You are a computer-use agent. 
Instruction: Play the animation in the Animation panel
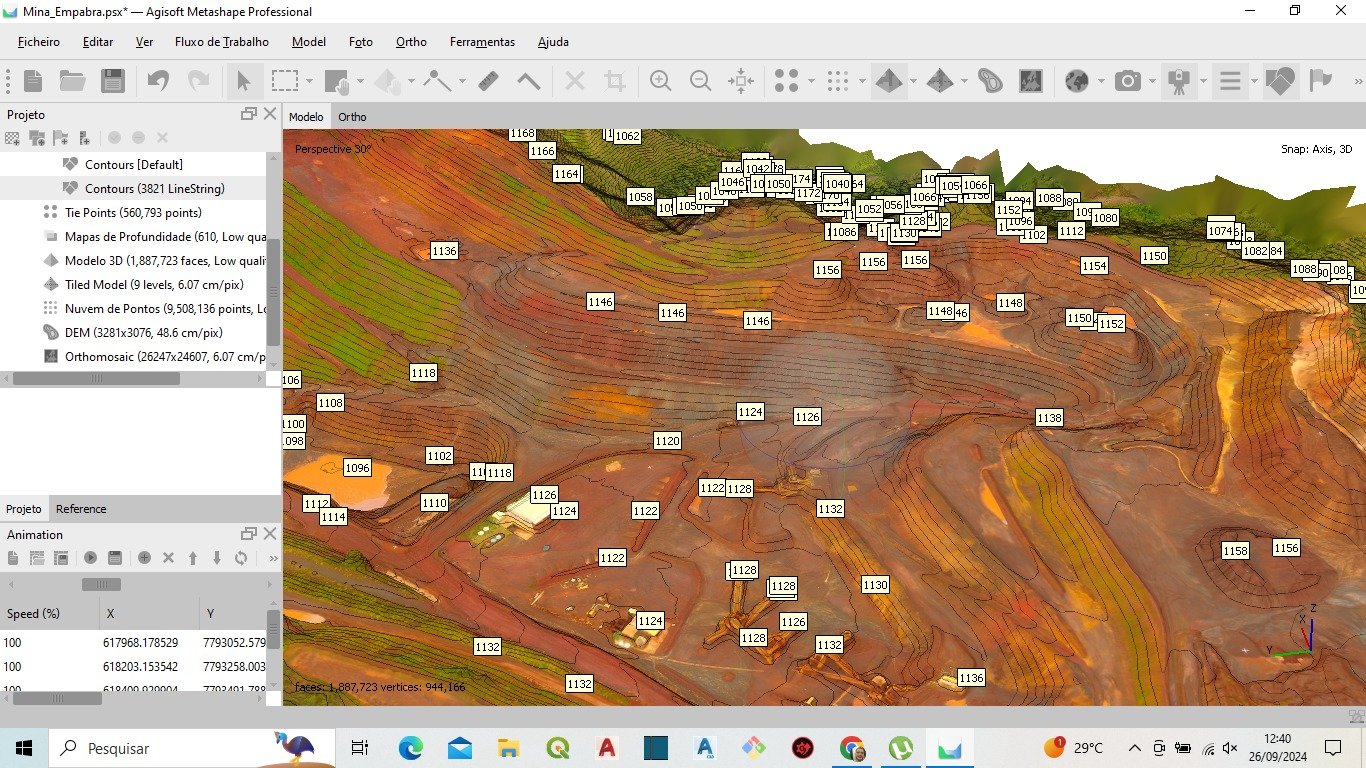coord(89,558)
